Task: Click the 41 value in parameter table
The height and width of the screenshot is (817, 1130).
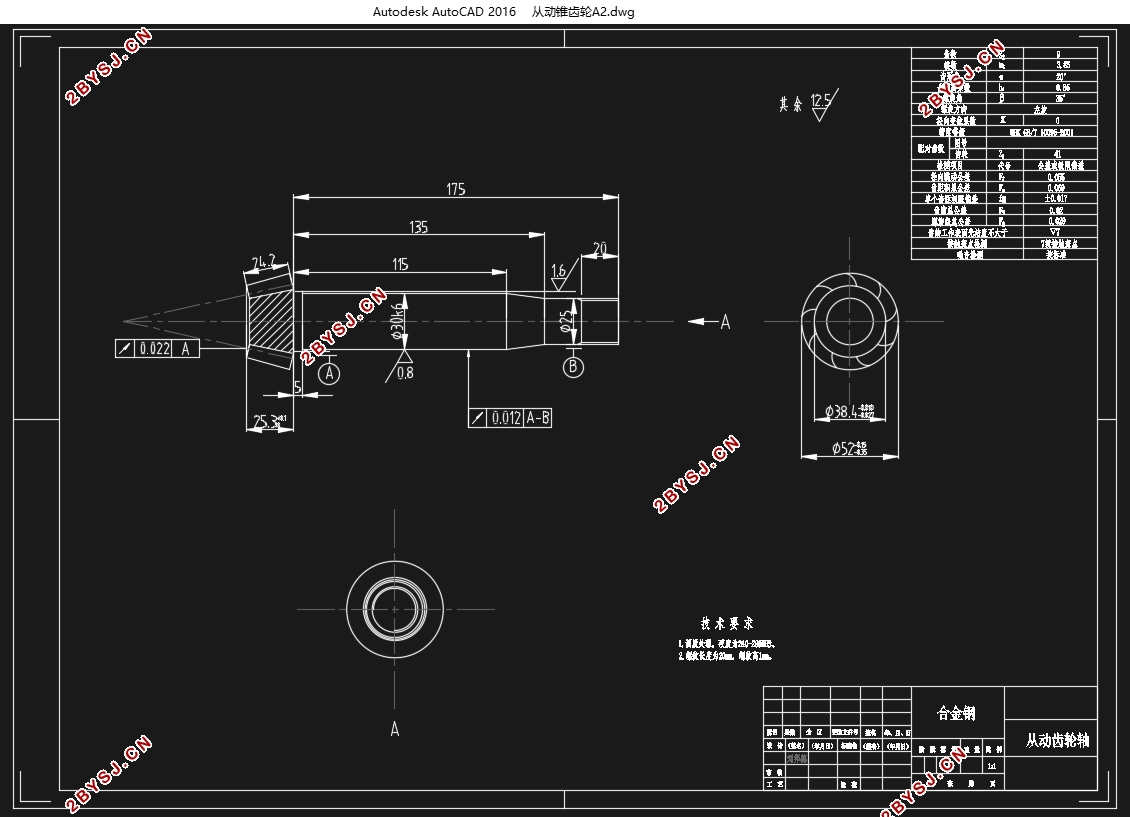Action: click(1057, 154)
